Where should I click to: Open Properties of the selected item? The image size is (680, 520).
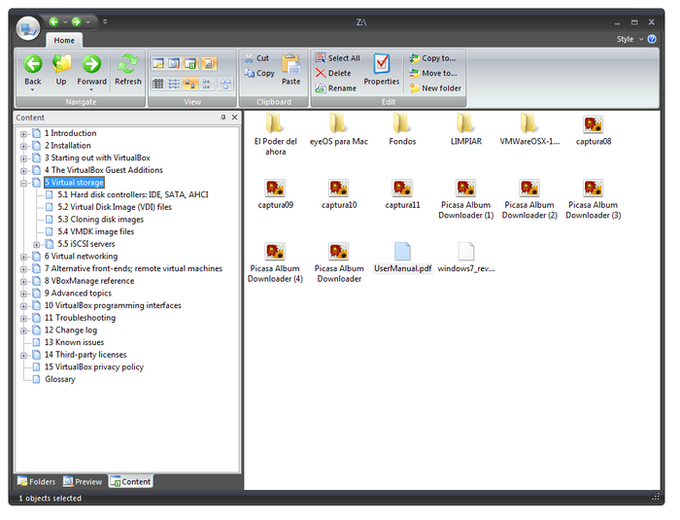pyautogui.click(x=382, y=69)
